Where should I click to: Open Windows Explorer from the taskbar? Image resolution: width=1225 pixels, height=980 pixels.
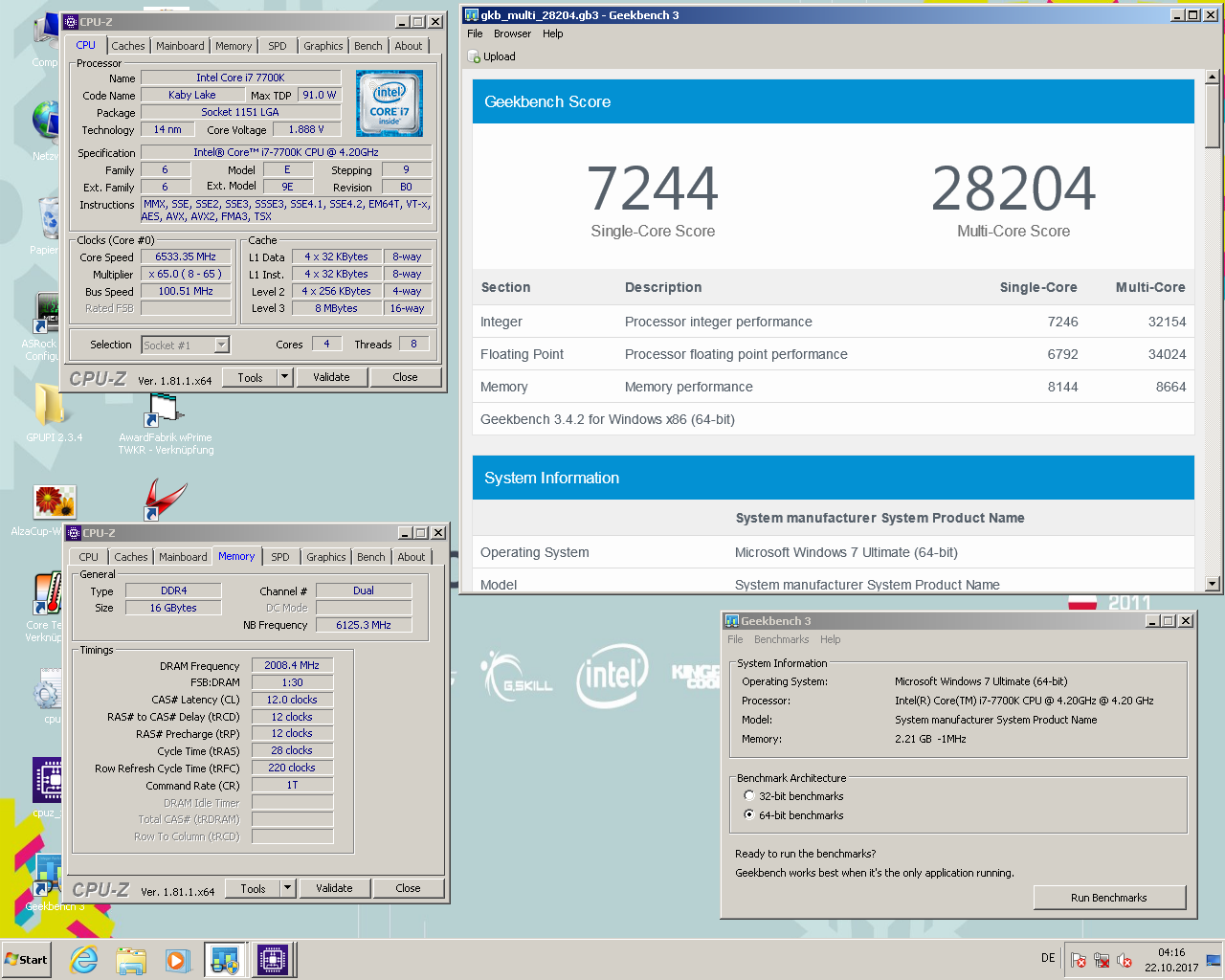pos(131,960)
